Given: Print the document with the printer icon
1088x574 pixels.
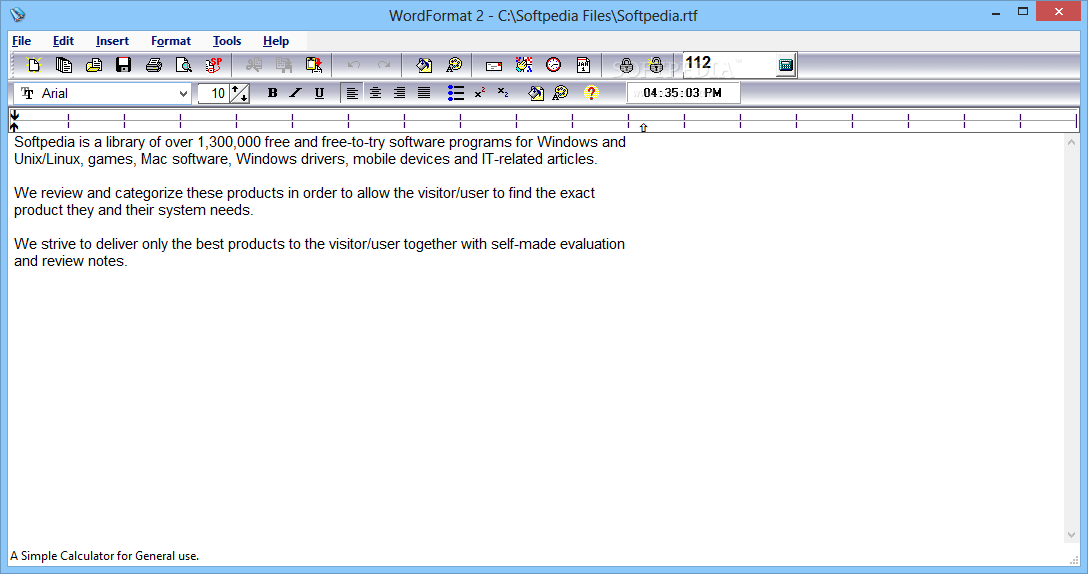Looking at the screenshot, I should pos(153,65).
